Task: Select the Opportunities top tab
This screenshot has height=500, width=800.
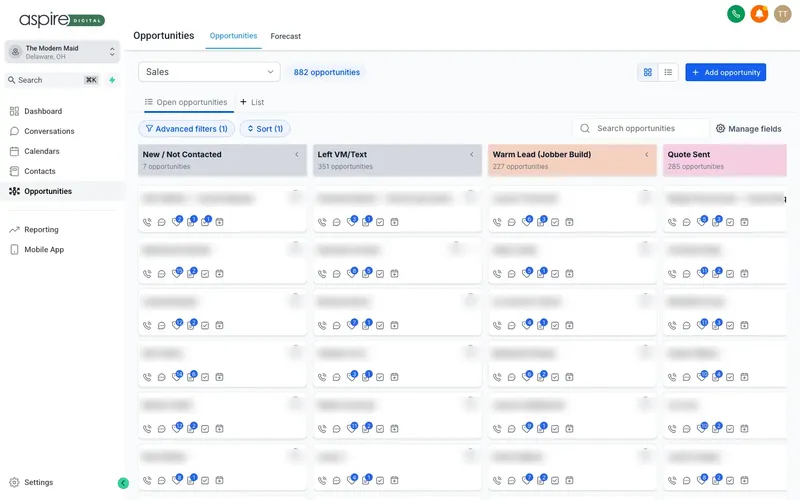Action: click(x=233, y=36)
